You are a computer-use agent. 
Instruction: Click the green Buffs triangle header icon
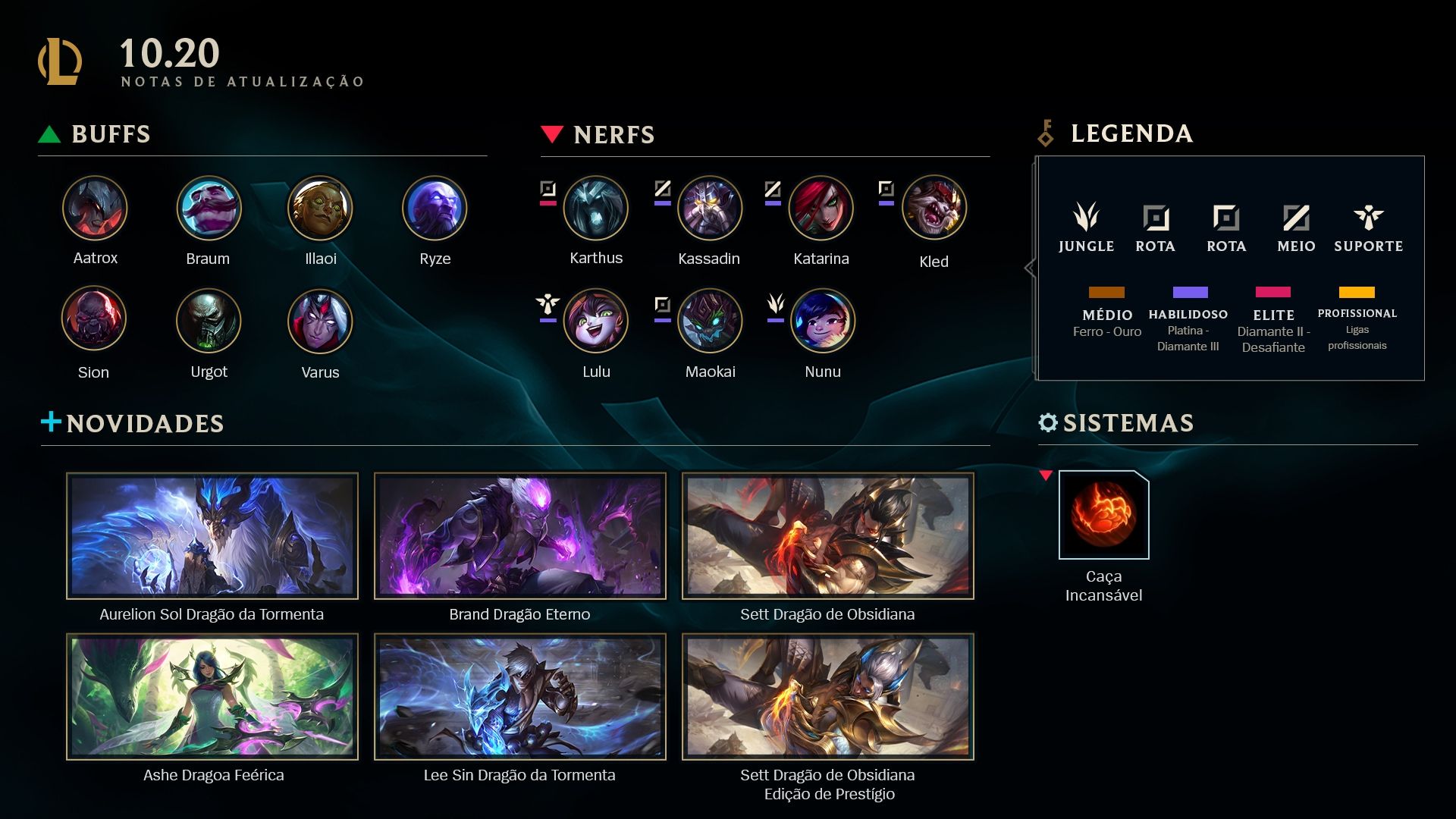click(x=49, y=134)
